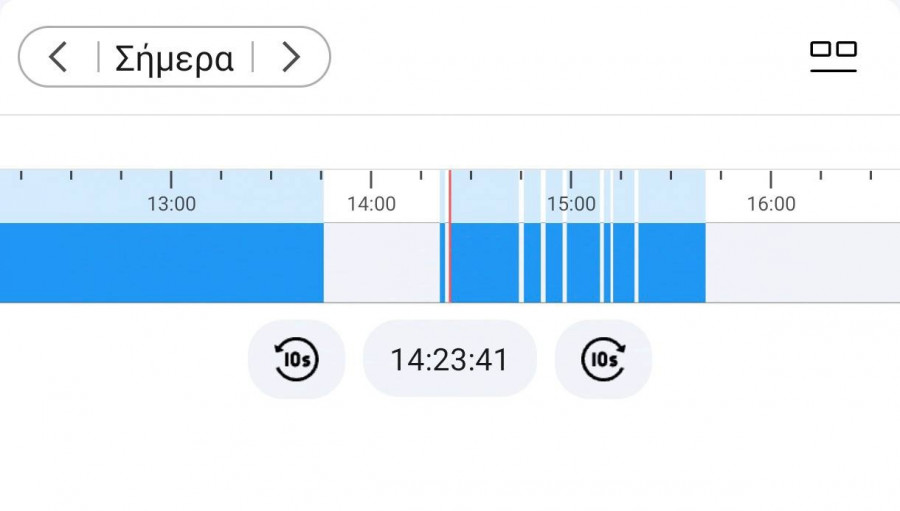Viewport: 900px width, 511px height.
Task: Click half-hour tick between 13:00 and 14:00
Action: point(271,178)
